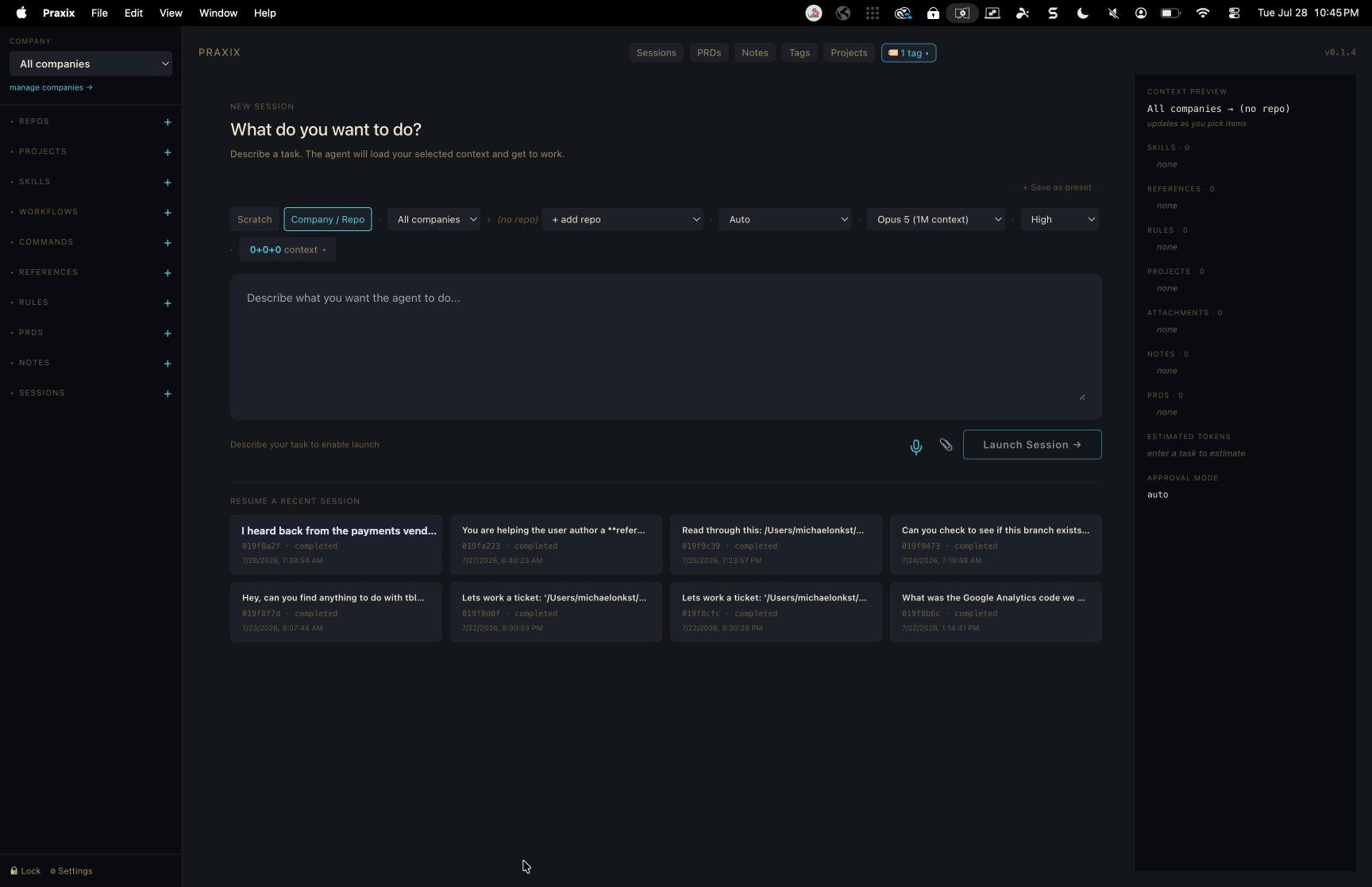Open the Apple menu

pyautogui.click(x=21, y=13)
